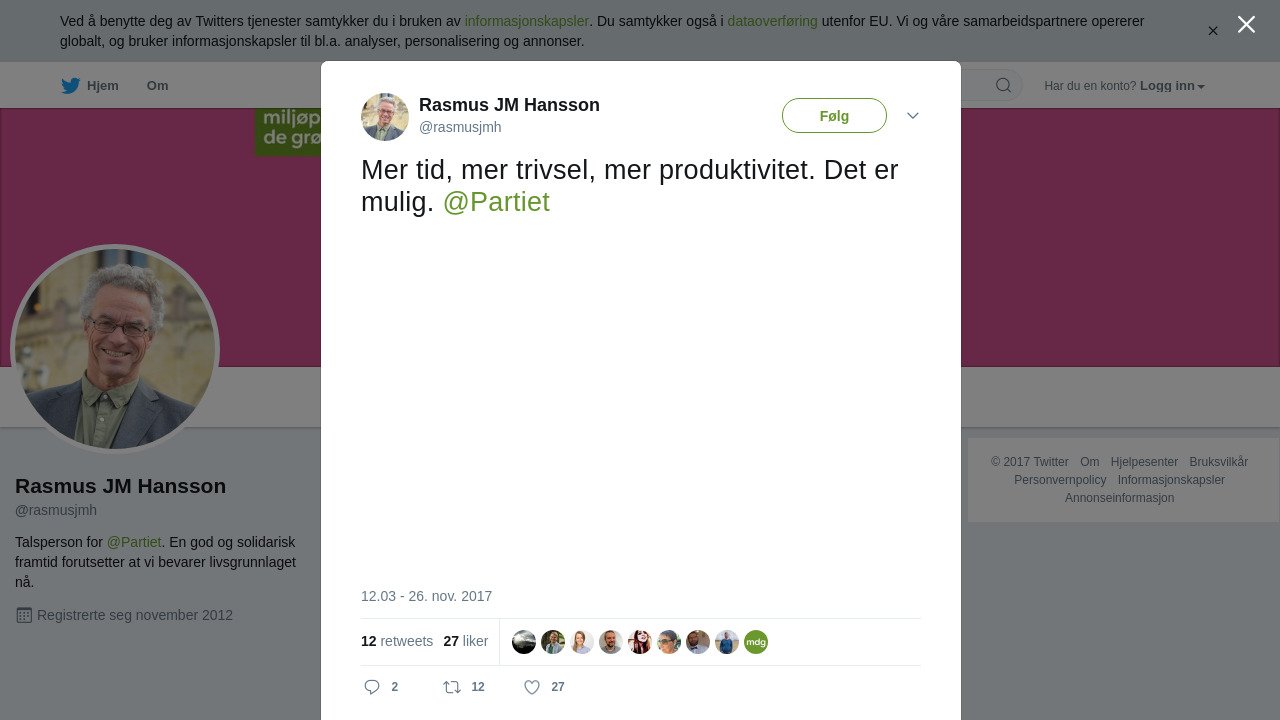
Task: Dismiss the cookie notice small X
Action: [x=1213, y=31]
